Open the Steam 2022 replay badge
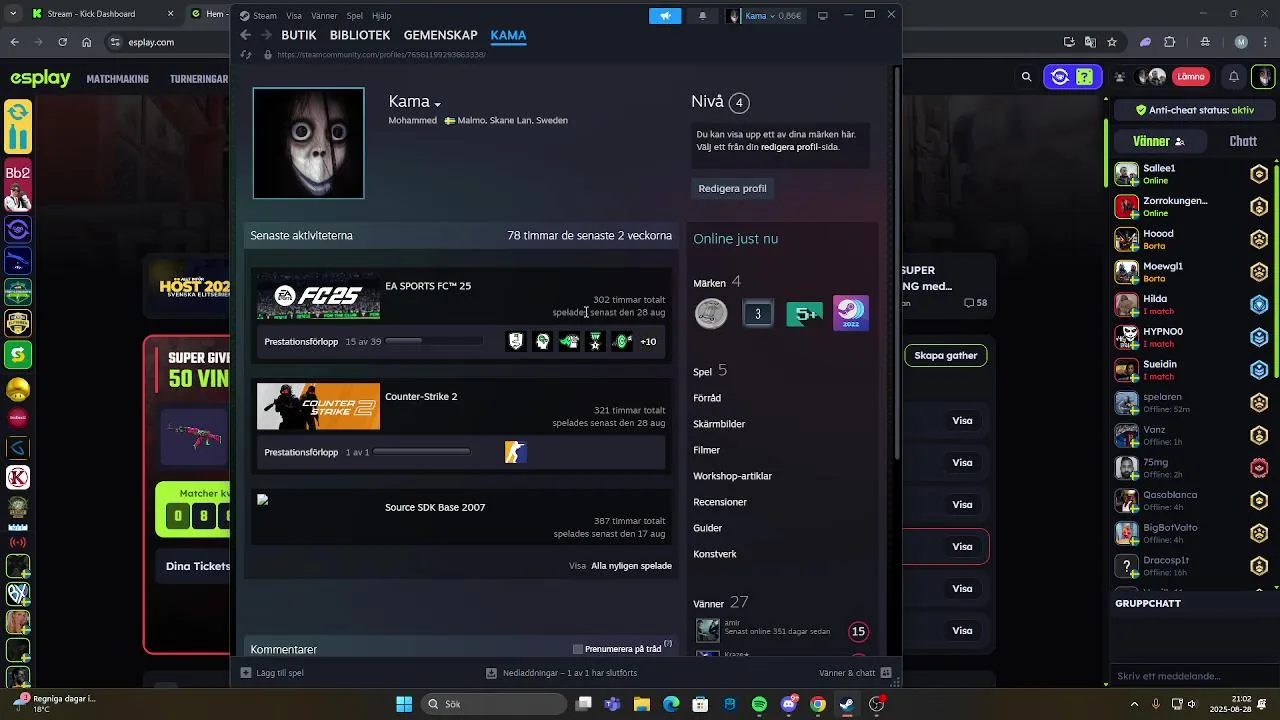This screenshot has width=1280, height=720. (x=851, y=314)
